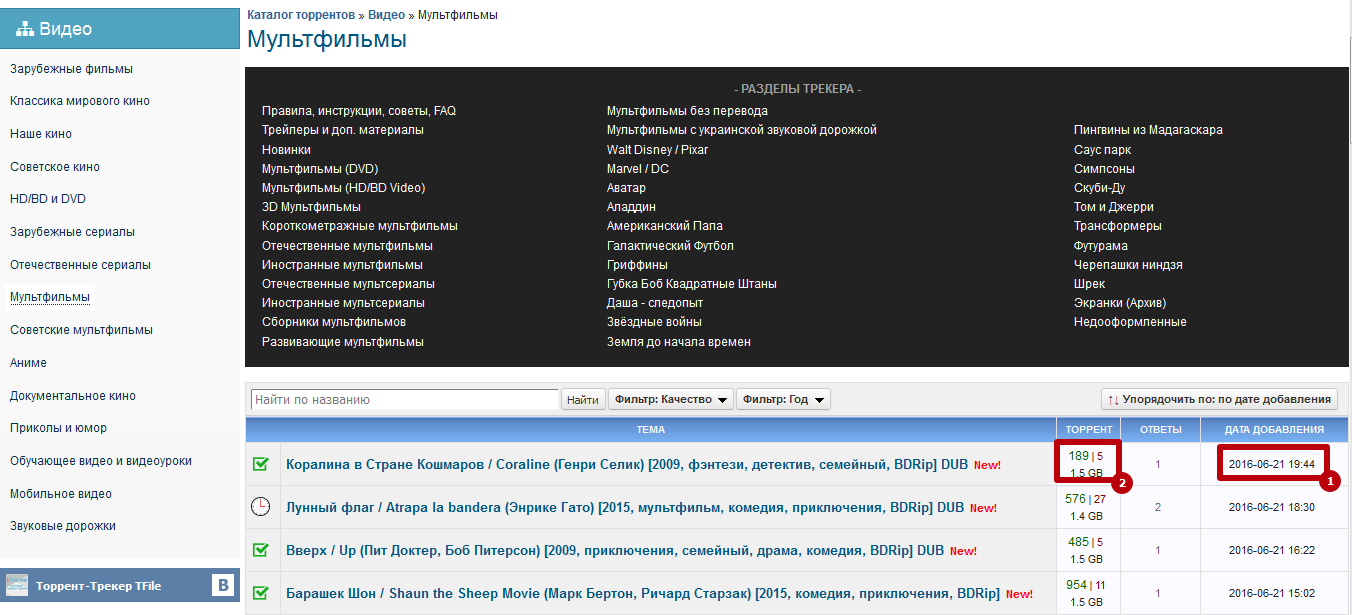Open Зарубежные сериалы sidebar section
Viewport: 1352px width, 615px height.
[72, 232]
